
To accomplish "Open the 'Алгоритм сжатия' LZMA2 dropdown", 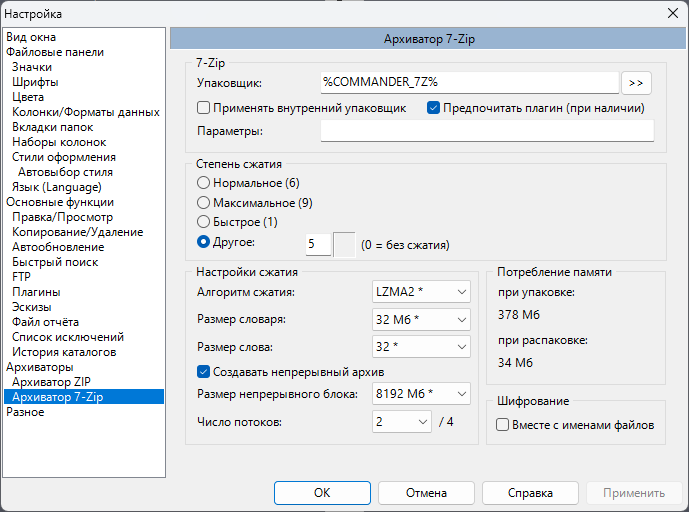I will pyautogui.click(x=421, y=292).
